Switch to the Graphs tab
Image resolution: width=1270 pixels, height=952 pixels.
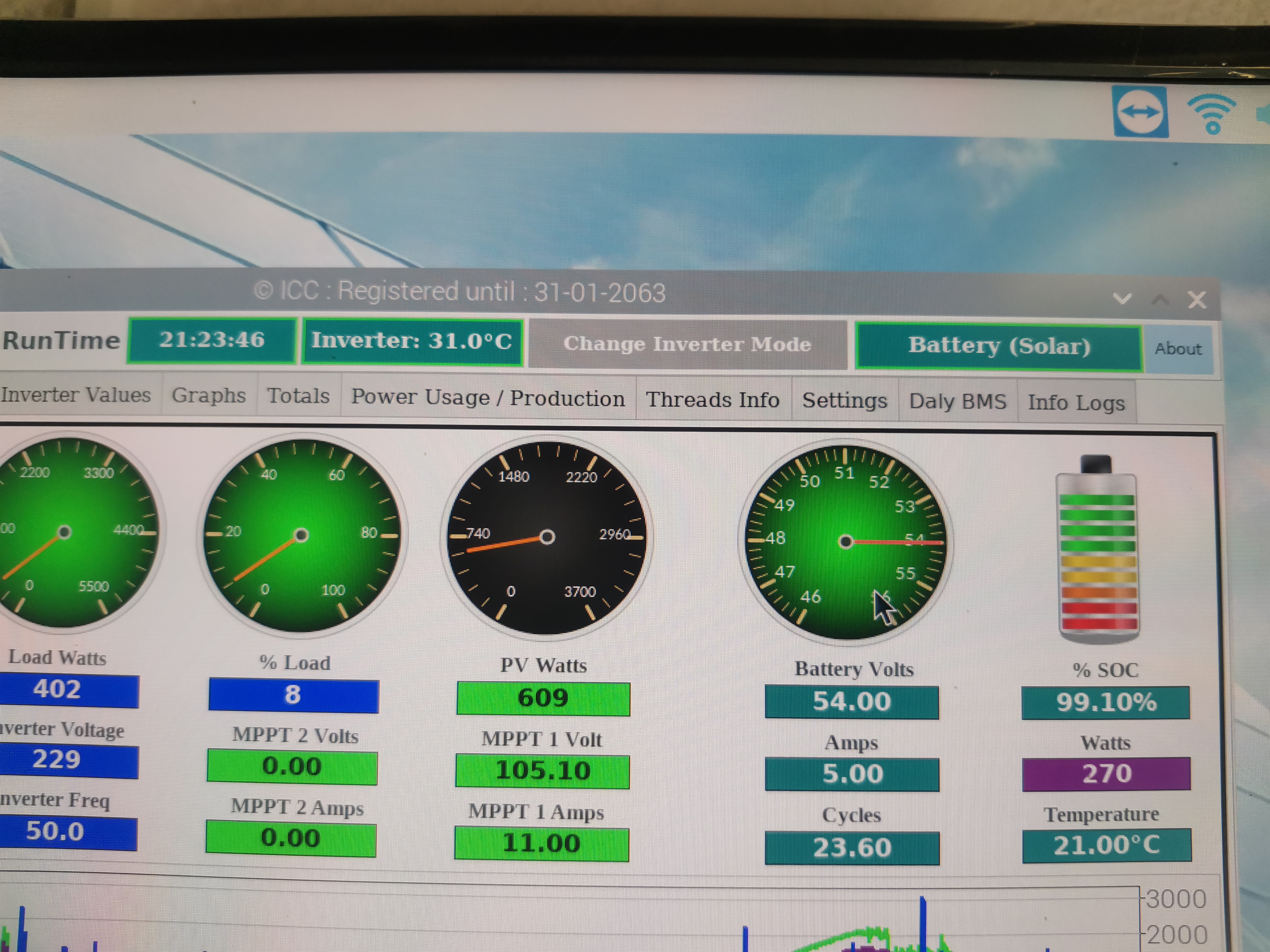[208, 395]
